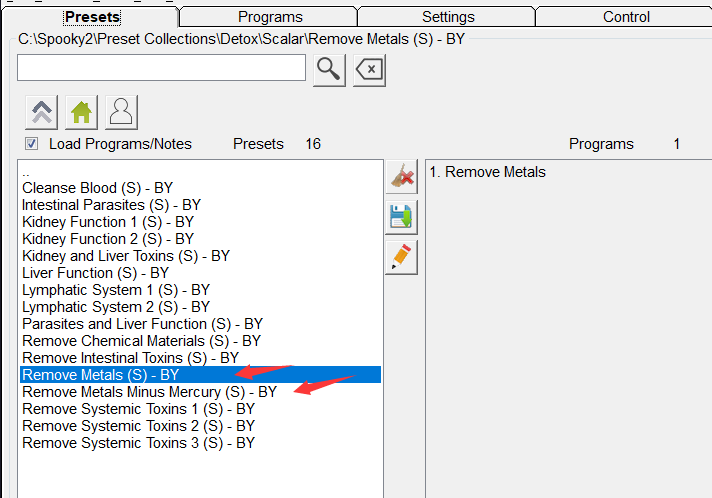This screenshot has width=712, height=498.
Task: Open the user presets person icon
Action: point(120,112)
